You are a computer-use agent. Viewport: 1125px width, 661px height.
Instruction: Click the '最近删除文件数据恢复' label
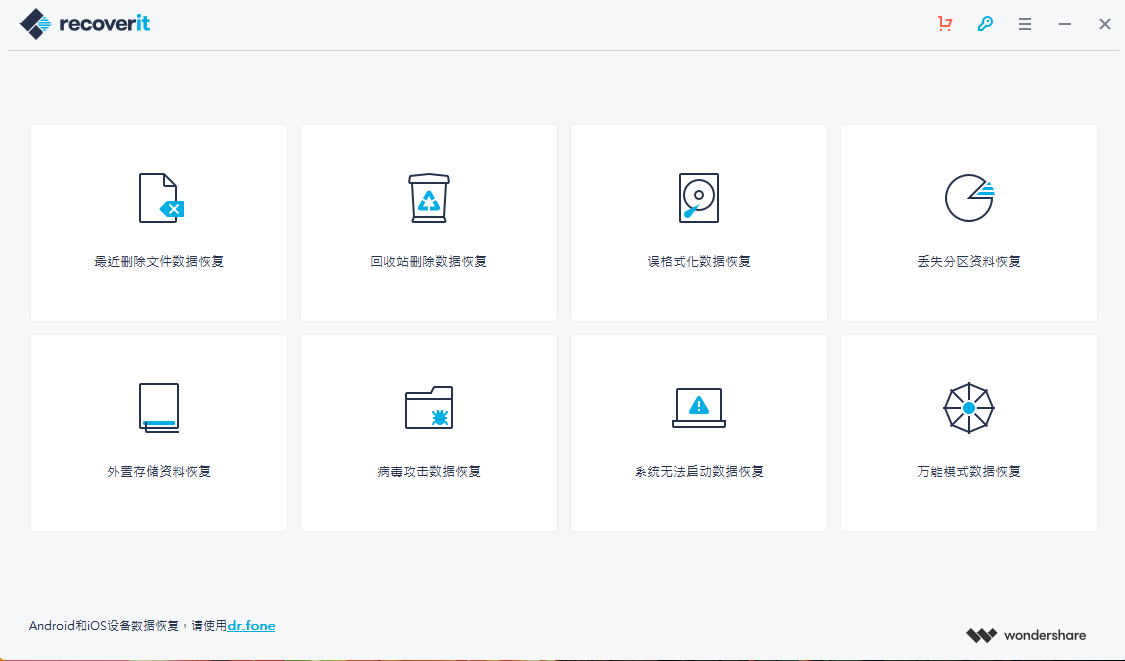[x=159, y=262]
